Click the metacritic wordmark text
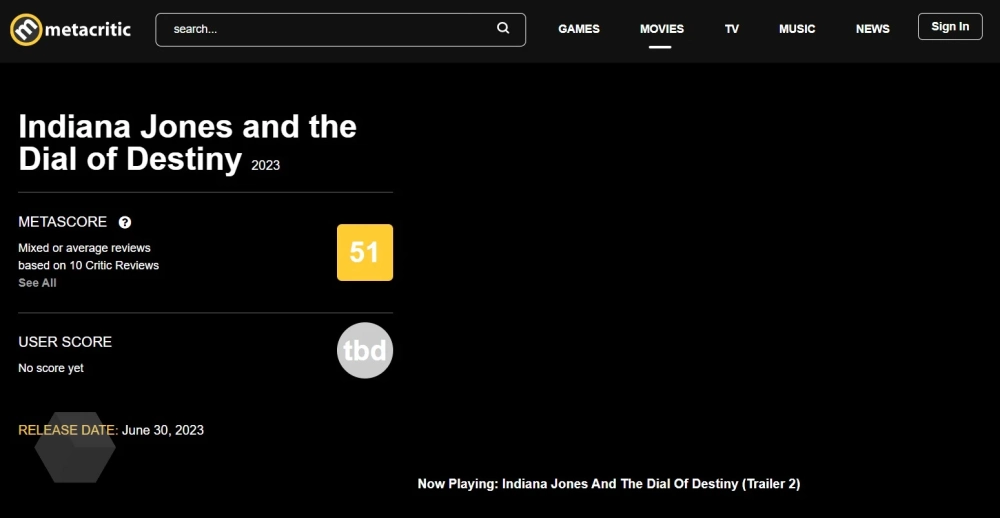Viewport: 1000px width, 518px height. (88, 30)
